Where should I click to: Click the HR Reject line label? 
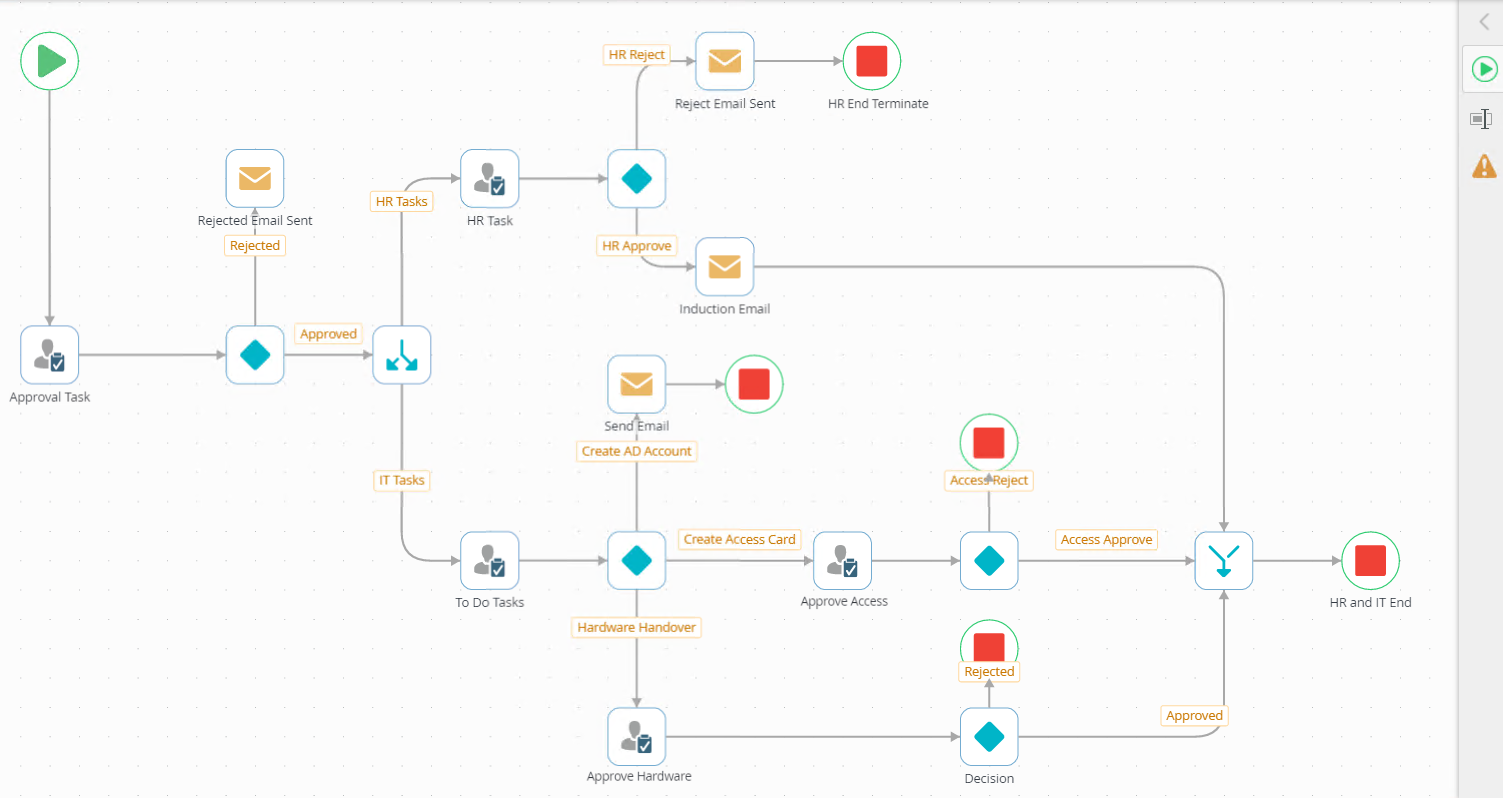[637, 54]
